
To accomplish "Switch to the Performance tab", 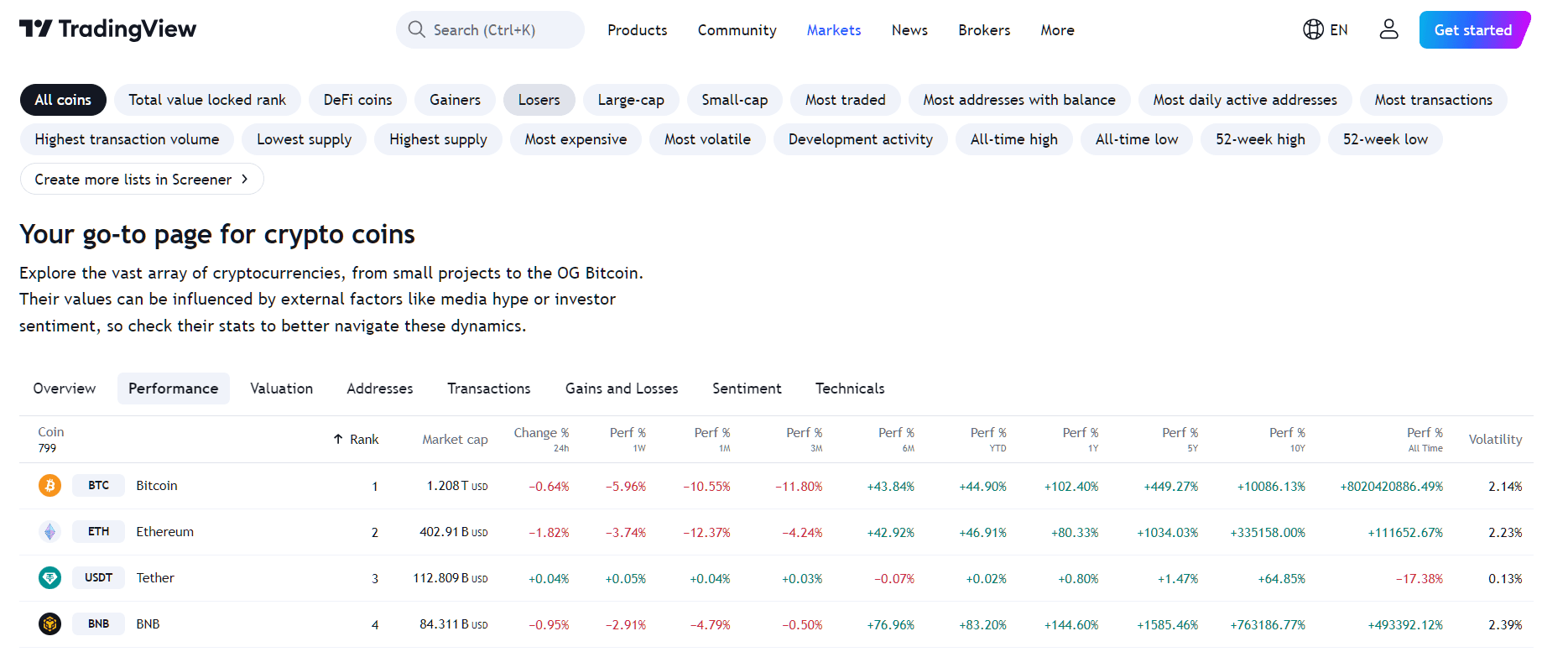I will coord(173,389).
